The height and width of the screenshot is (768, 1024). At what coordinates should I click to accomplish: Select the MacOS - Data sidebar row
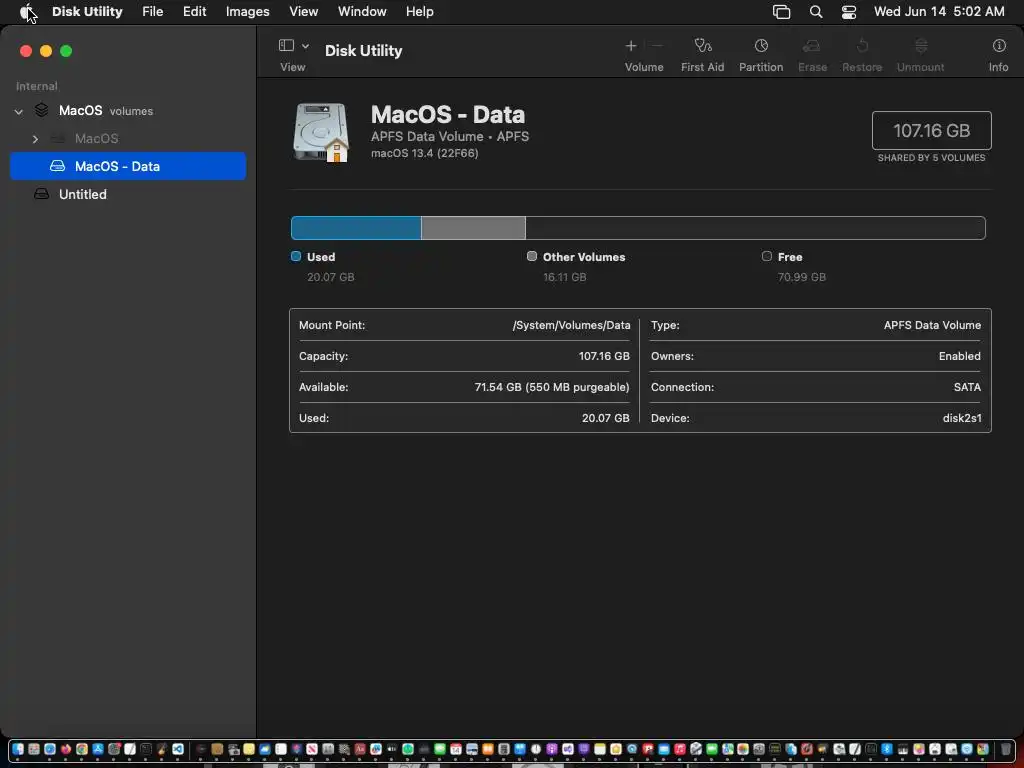(x=128, y=166)
